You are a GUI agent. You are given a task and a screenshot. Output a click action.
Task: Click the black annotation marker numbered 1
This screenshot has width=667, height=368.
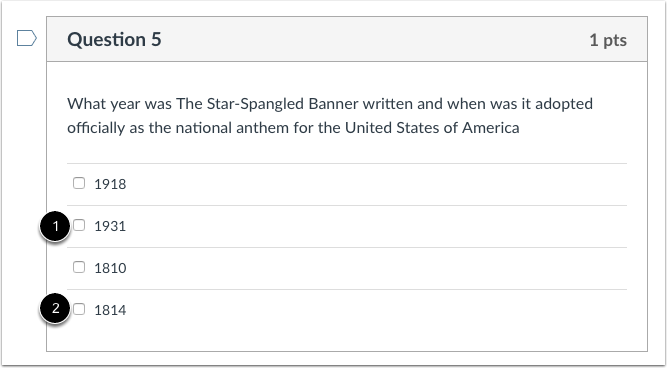tap(55, 226)
